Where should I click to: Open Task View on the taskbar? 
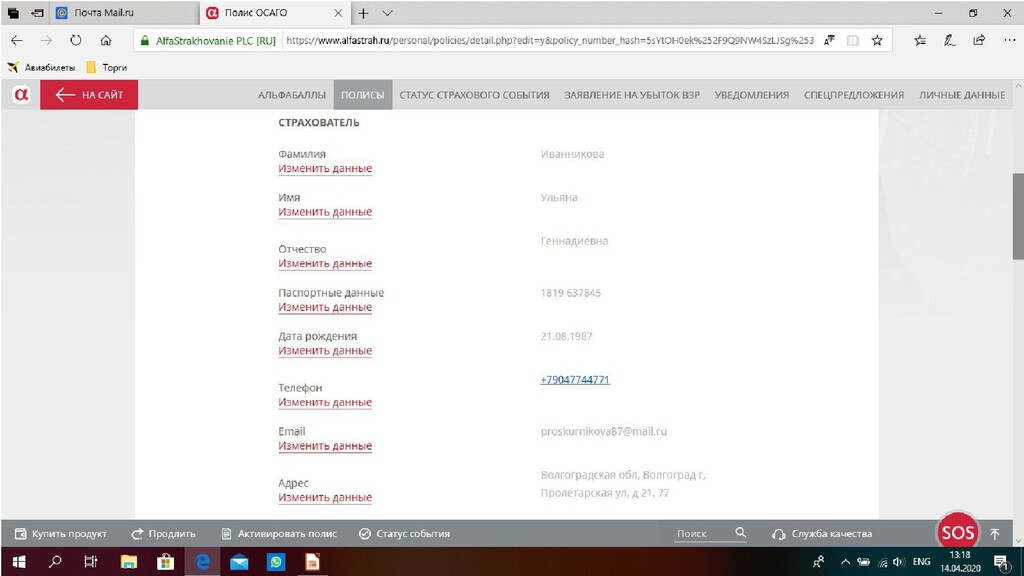91,562
